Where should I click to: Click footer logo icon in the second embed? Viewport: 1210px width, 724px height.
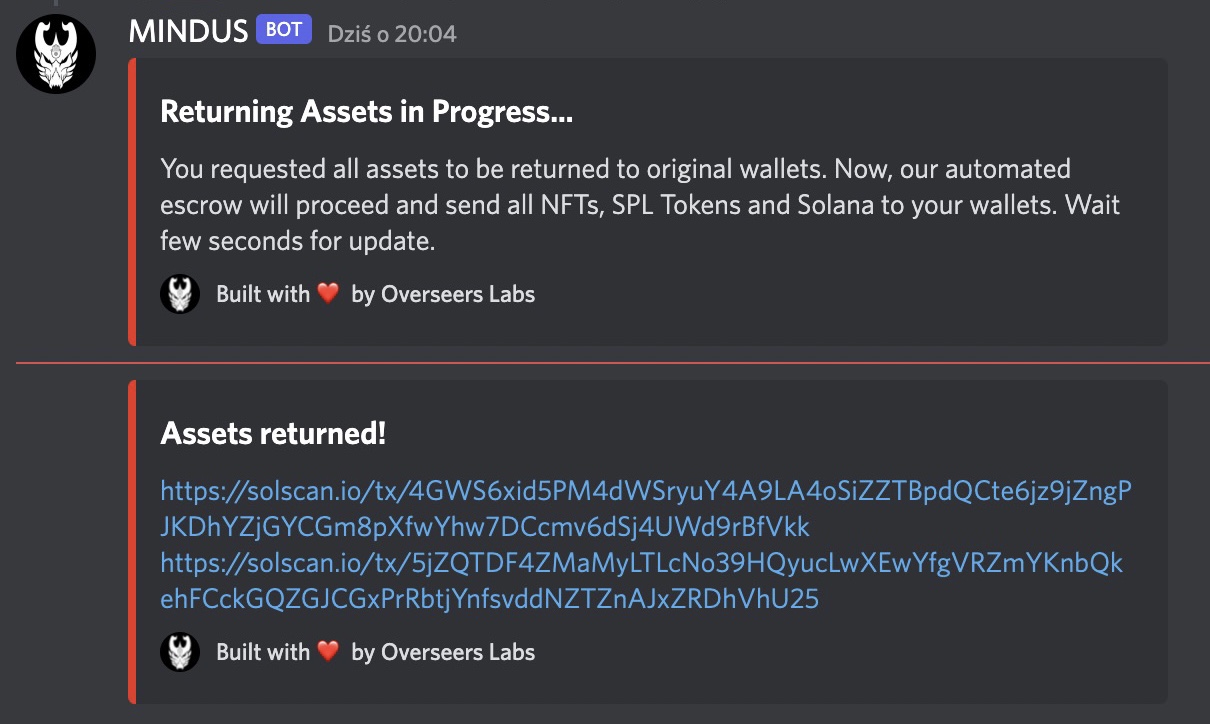(180, 652)
